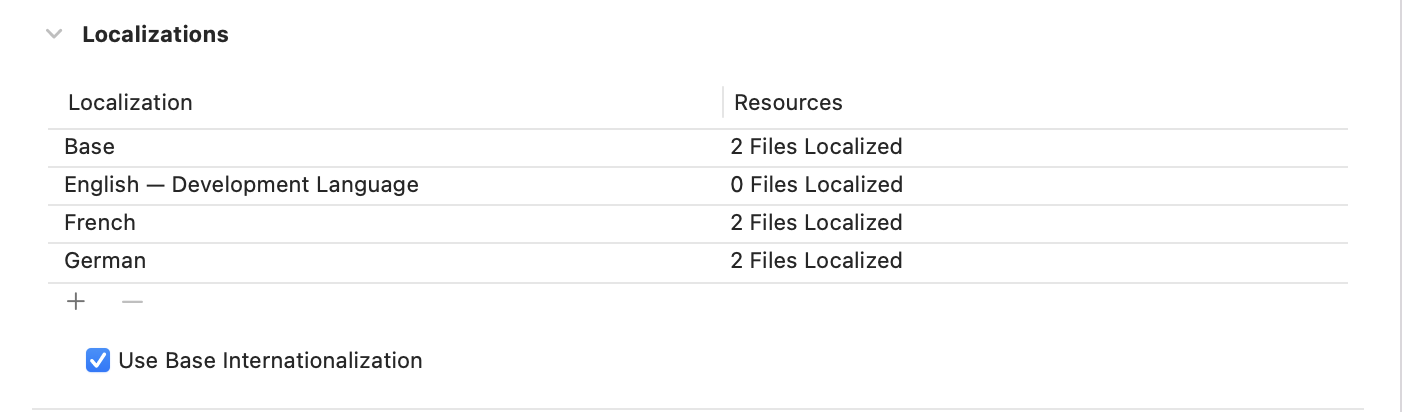This screenshot has height=412, width=1402.
Task: Sort by the Localization column header
Action: click(130, 102)
